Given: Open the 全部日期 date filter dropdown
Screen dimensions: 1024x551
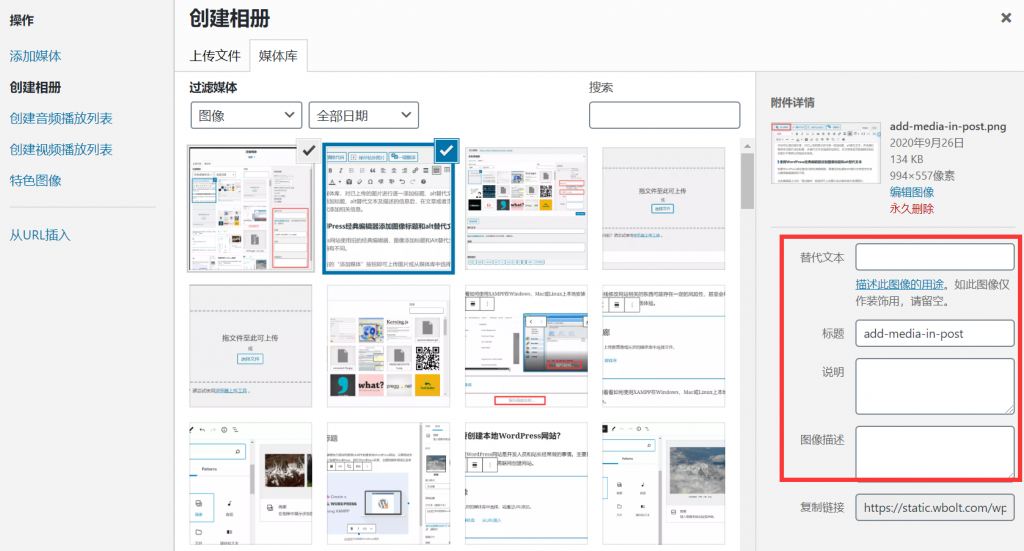Looking at the screenshot, I should click(364, 116).
